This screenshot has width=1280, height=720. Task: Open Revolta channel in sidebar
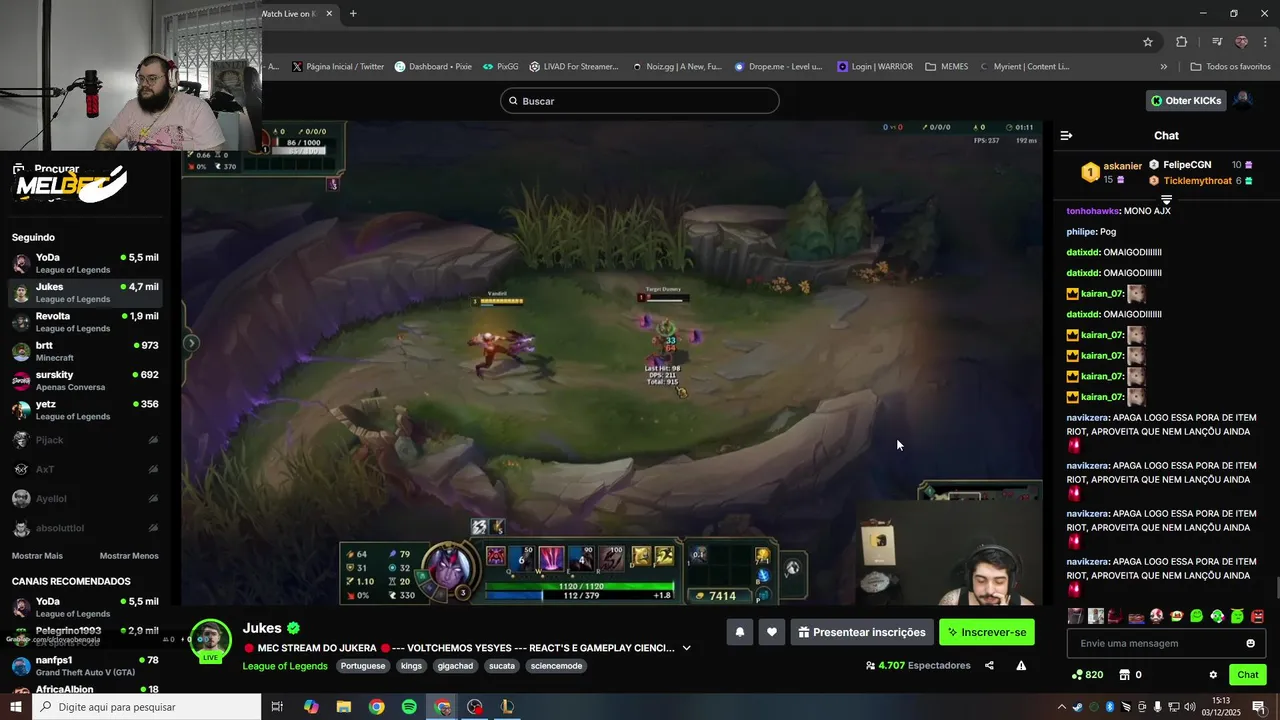click(85, 322)
